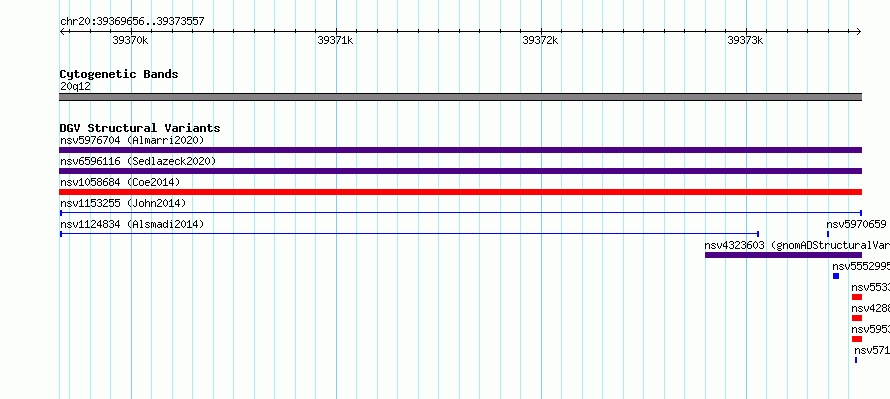
Task: Click the nsv5552995 label
Action: pos(860,266)
